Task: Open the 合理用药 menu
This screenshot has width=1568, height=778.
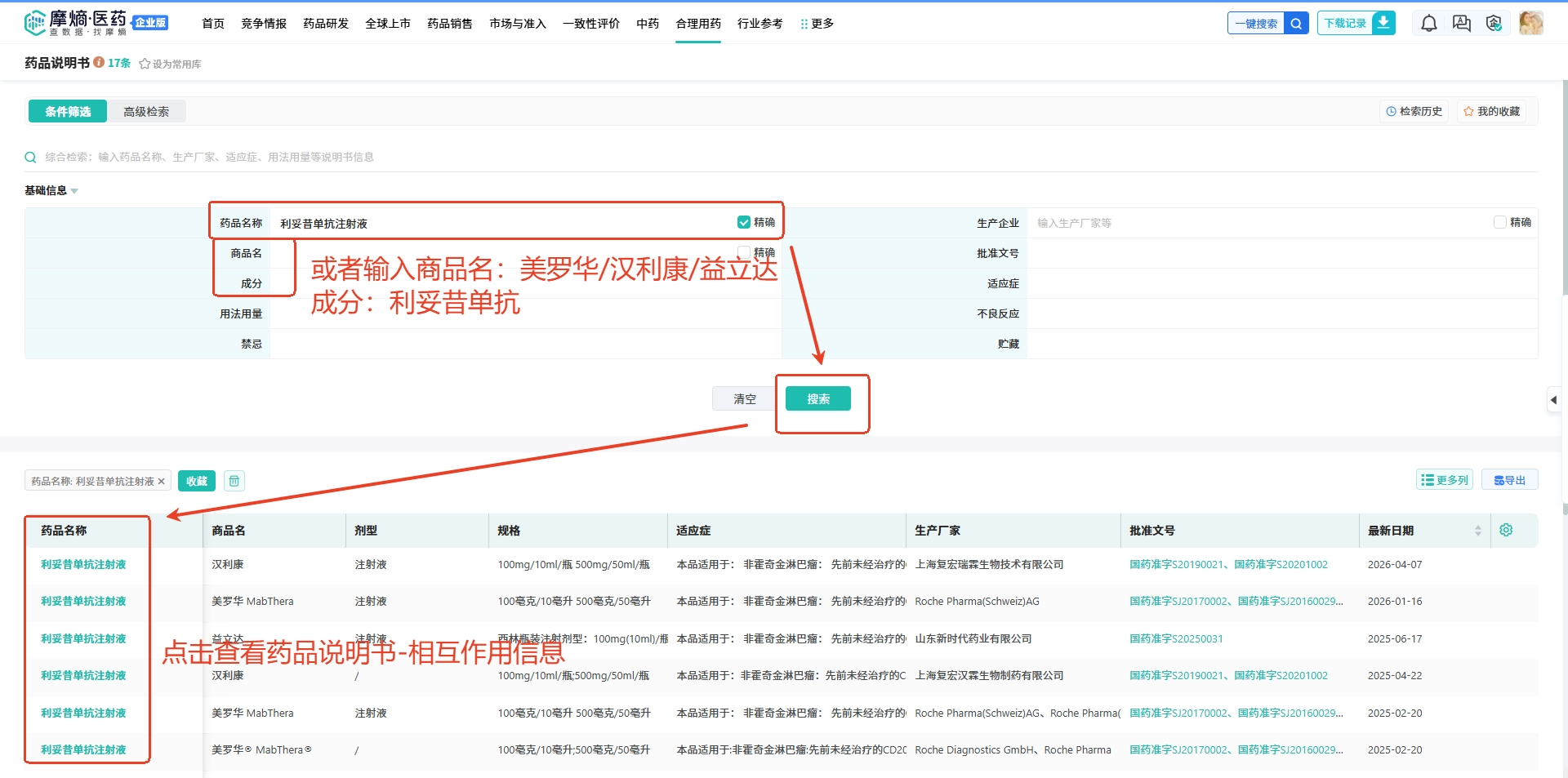Action: coord(698,24)
